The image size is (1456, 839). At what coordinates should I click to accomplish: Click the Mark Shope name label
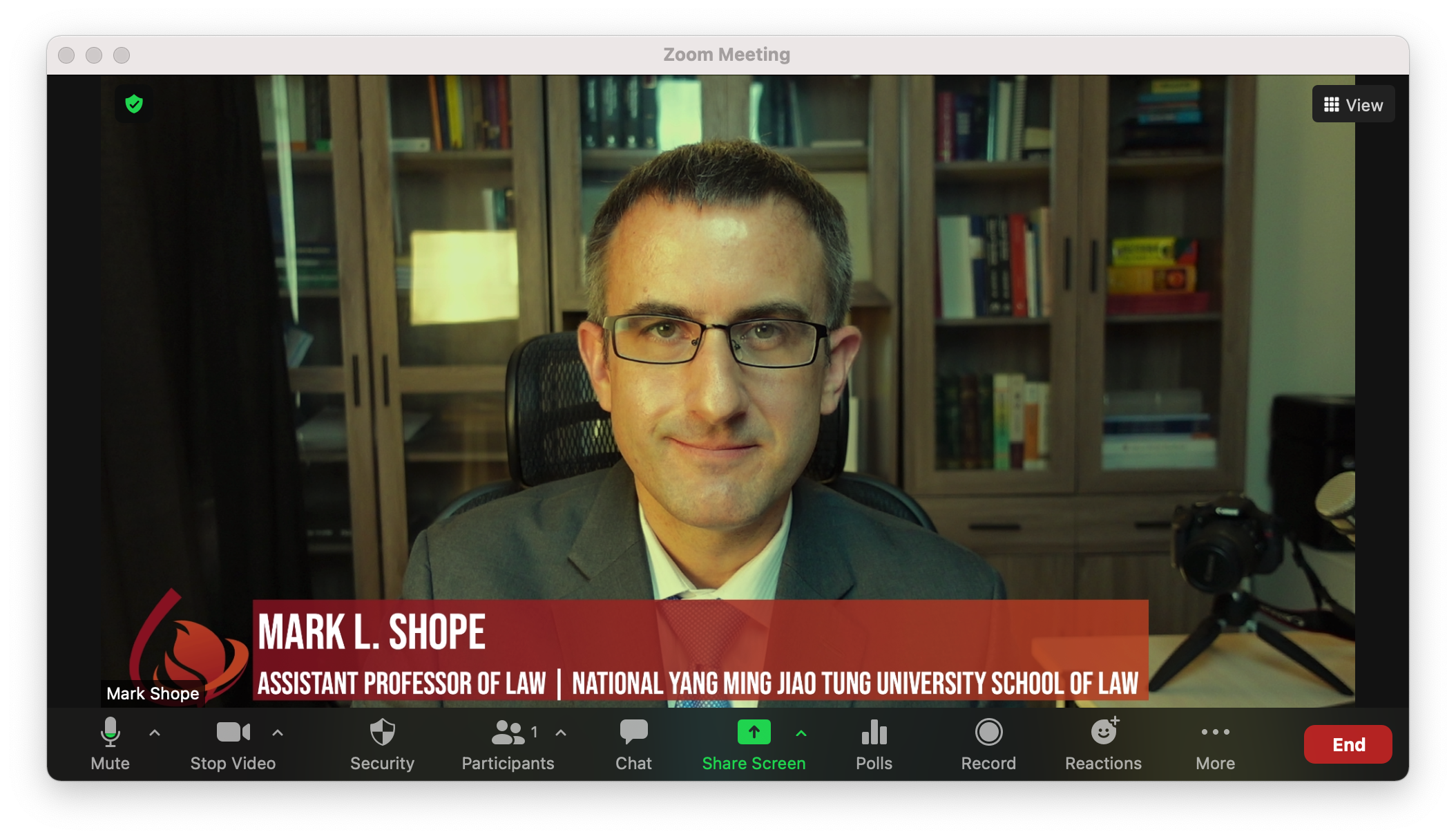point(153,693)
